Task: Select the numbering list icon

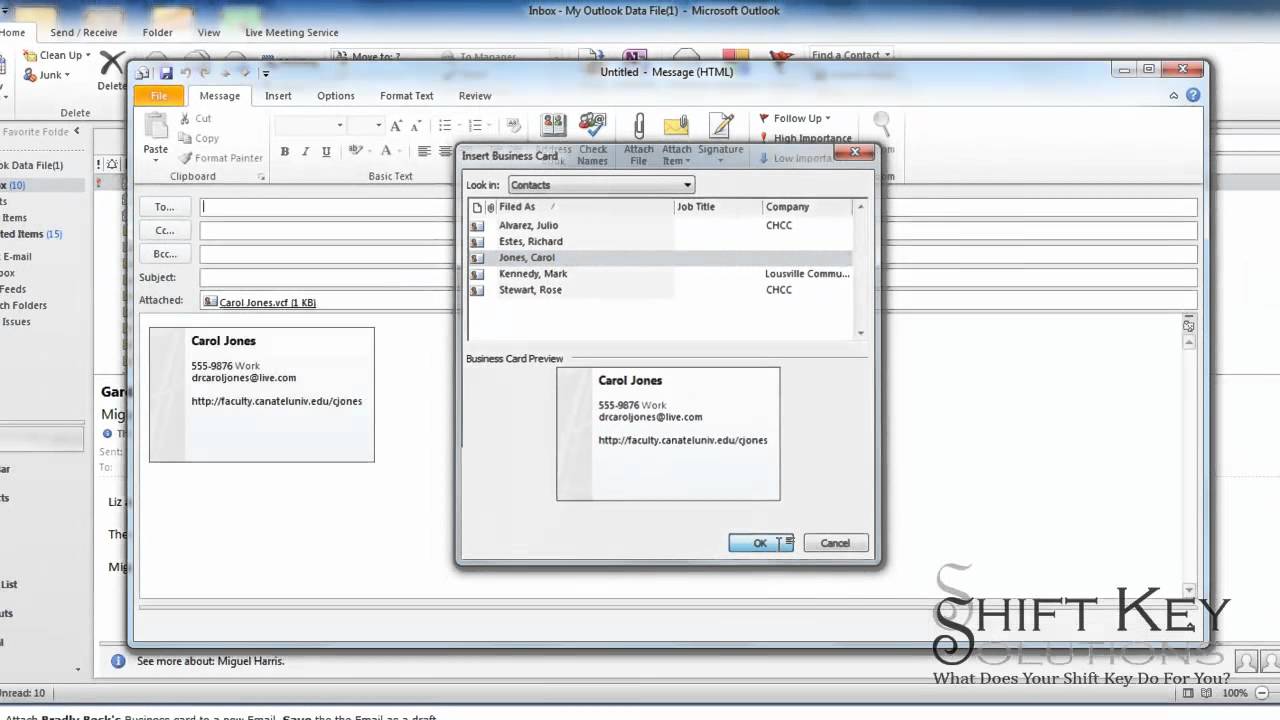Action: pyautogui.click(x=477, y=125)
